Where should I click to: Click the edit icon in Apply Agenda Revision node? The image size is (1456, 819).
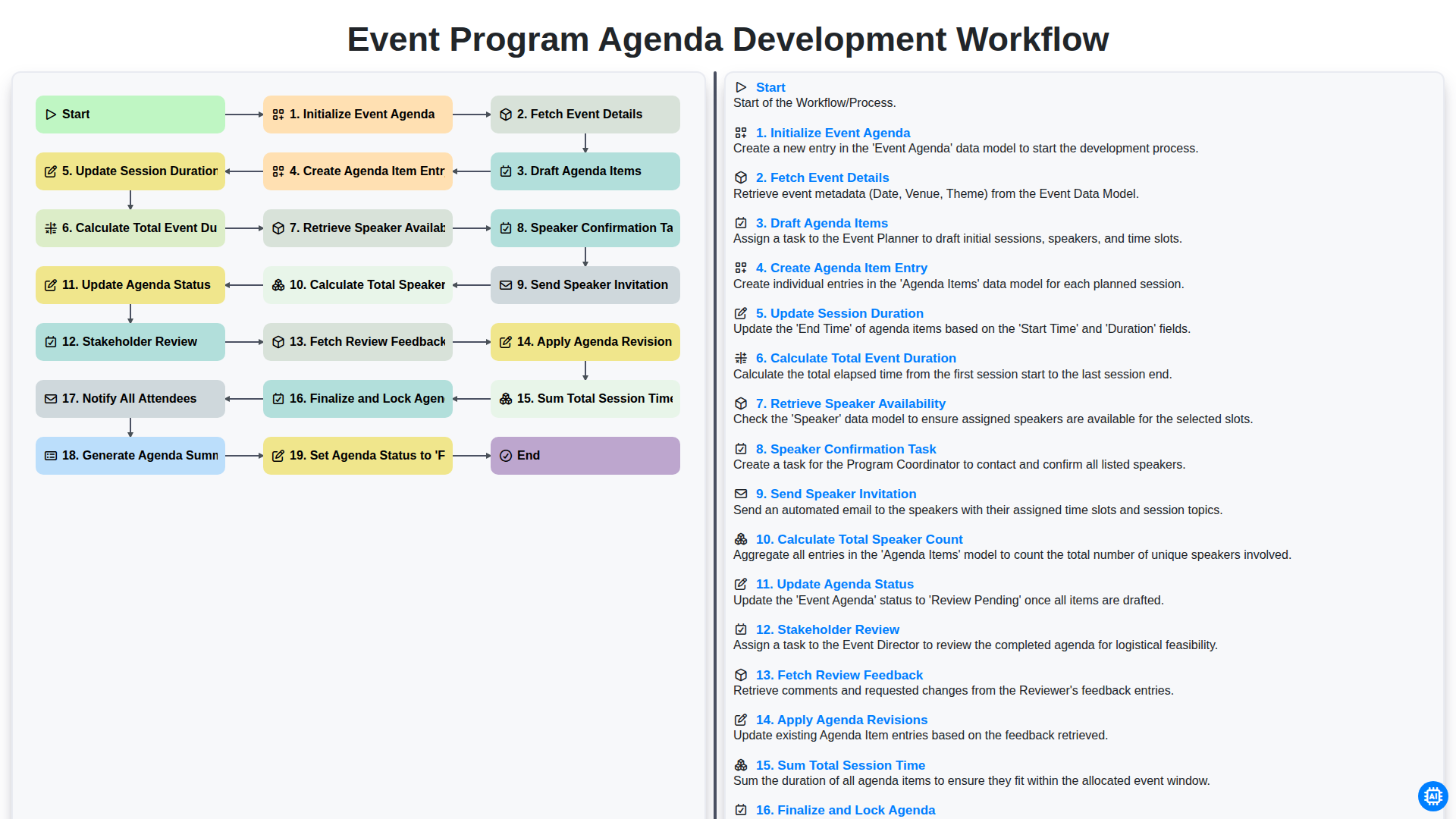[506, 342]
